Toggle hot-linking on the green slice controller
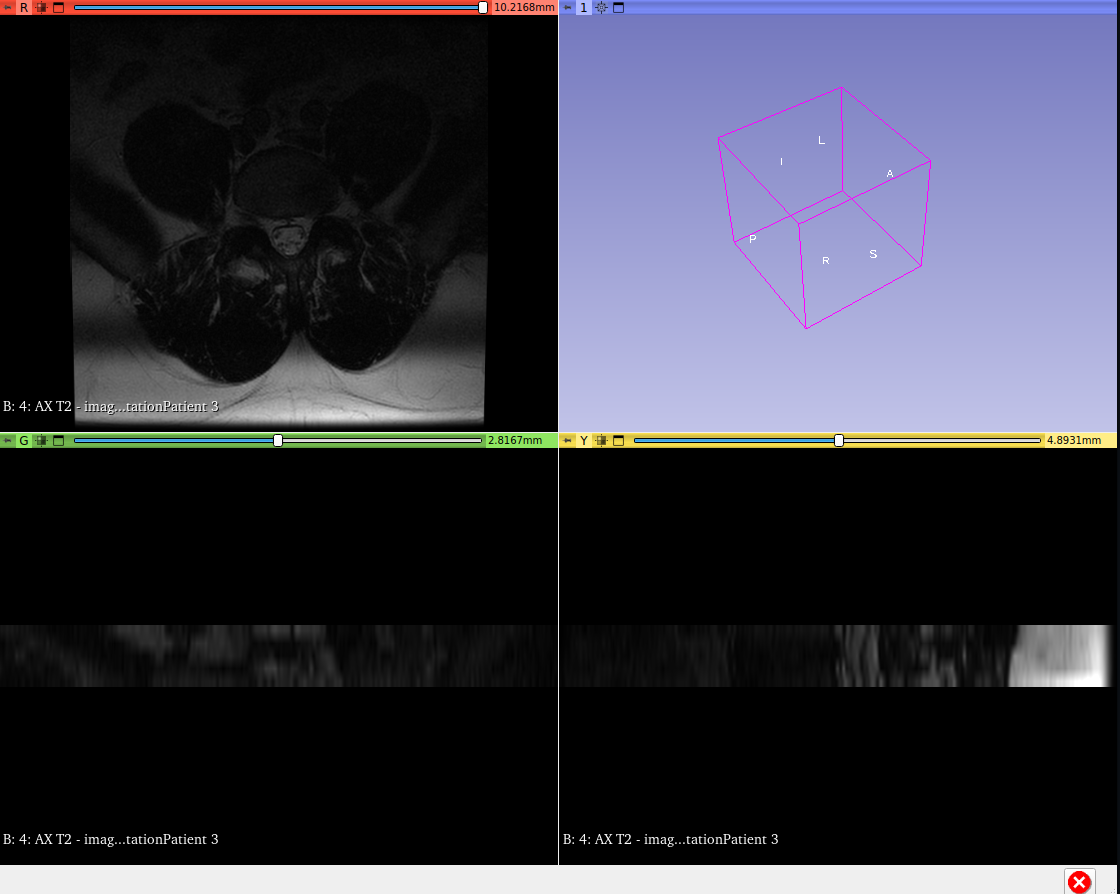Image resolution: width=1120 pixels, height=894 pixels. (x=41, y=439)
